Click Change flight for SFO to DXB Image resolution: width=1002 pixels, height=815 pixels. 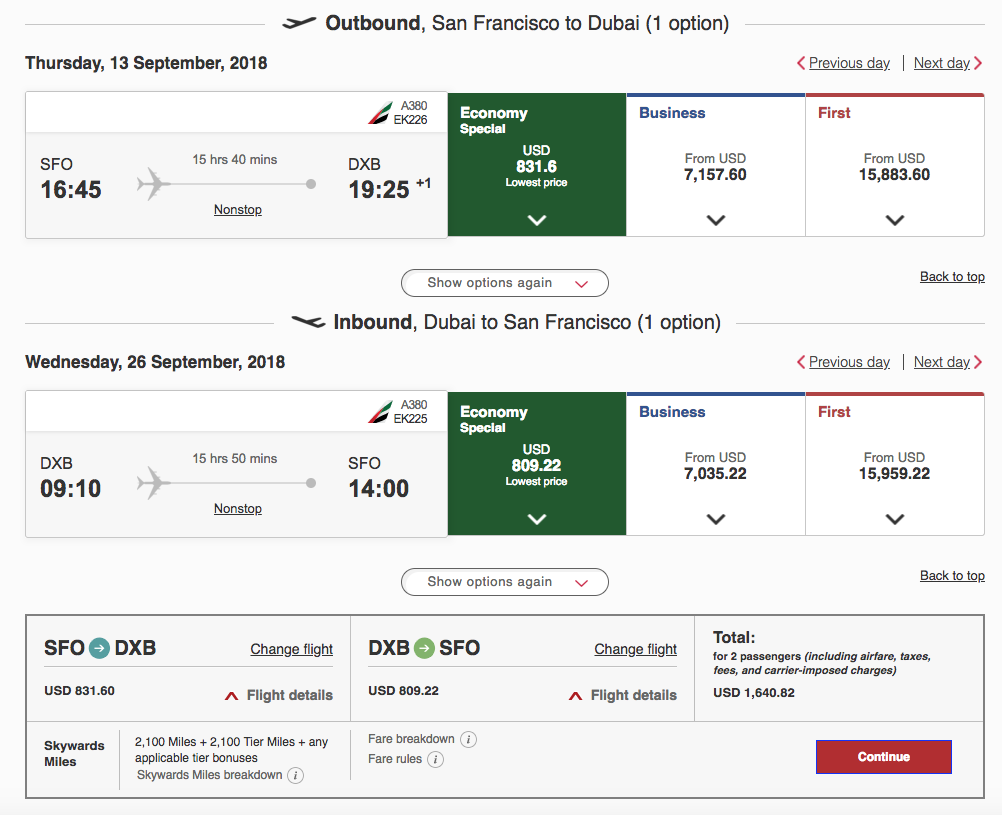(292, 649)
